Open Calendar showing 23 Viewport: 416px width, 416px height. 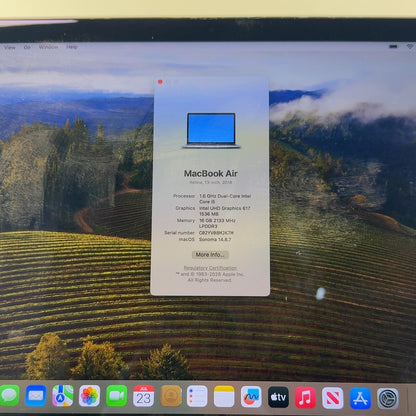click(143, 396)
